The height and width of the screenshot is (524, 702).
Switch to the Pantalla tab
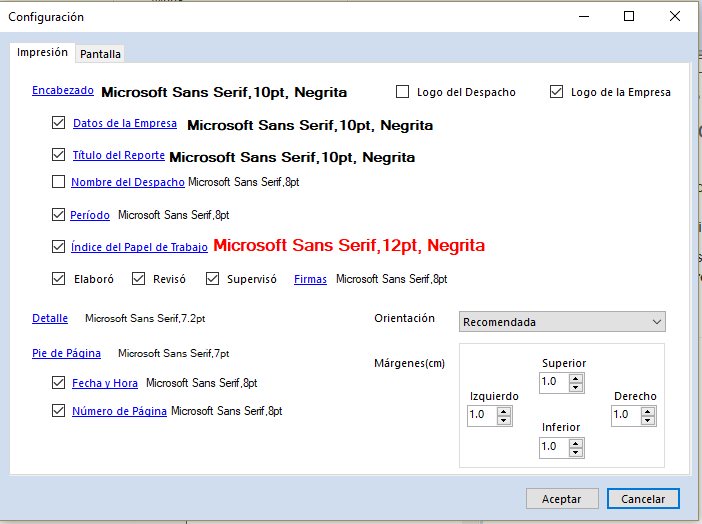point(100,54)
